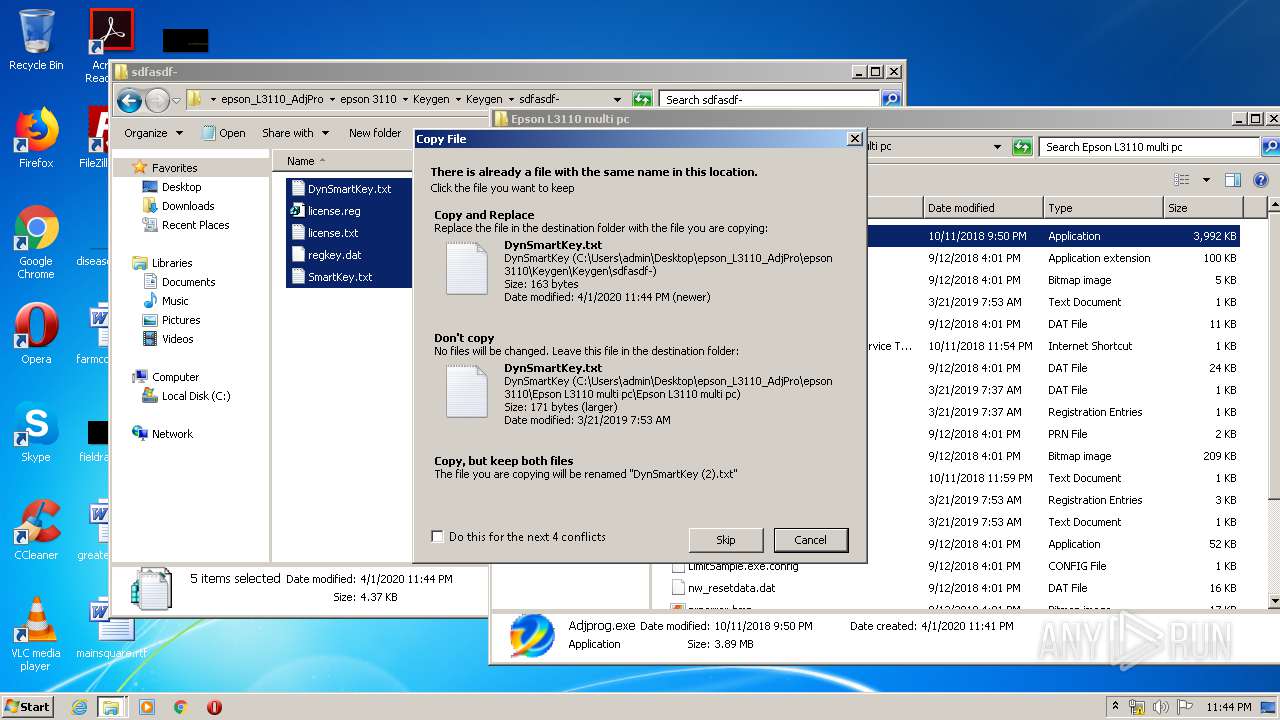Screen dimensions: 1280x720
Task: Open Windows Explorer taskbar button
Action: pyautogui.click(x=111, y=707)
